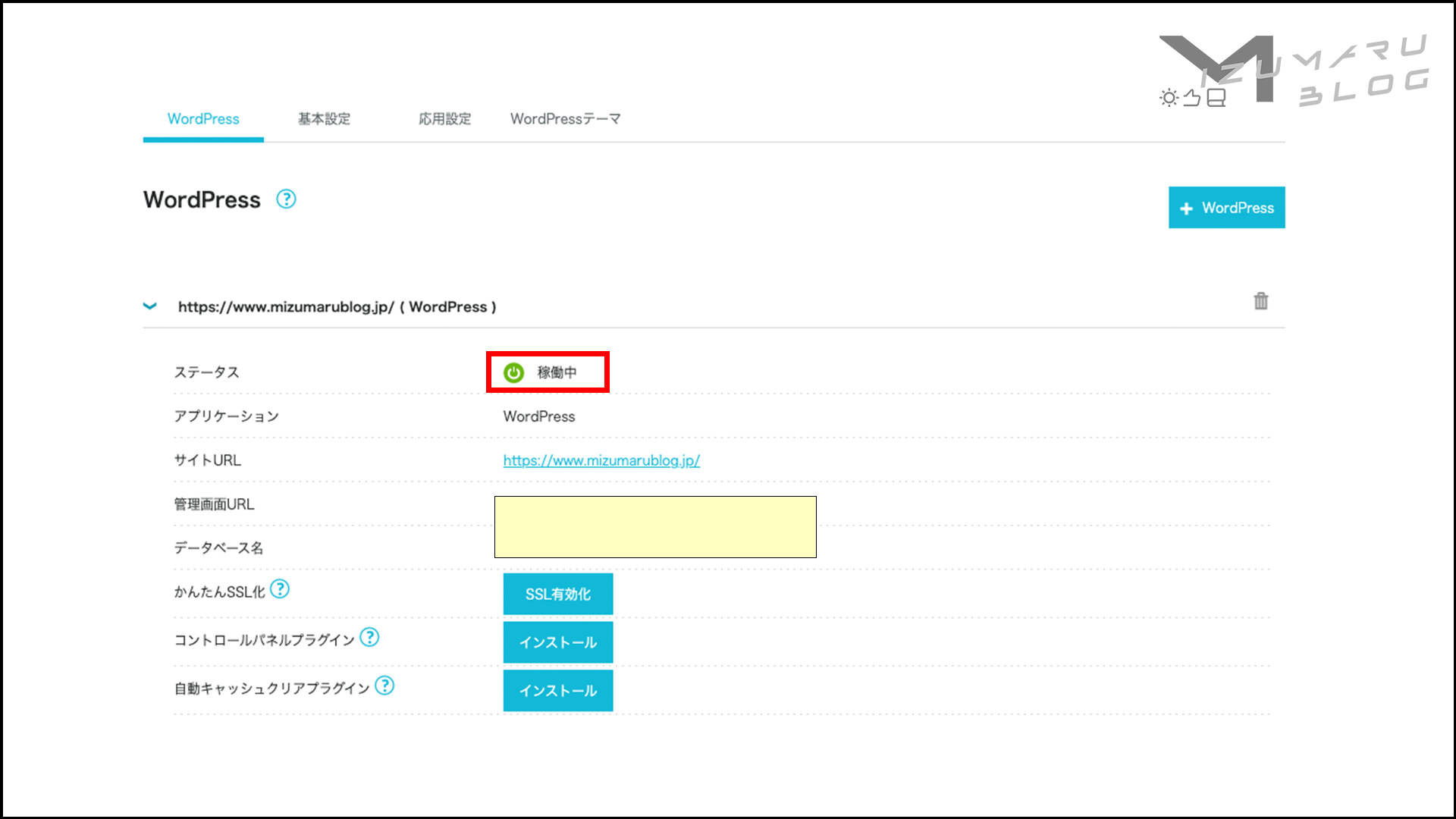The width and height of the screenshot is (1456, 819).
Task: Click the WordPress page heading
Action: 202,199
